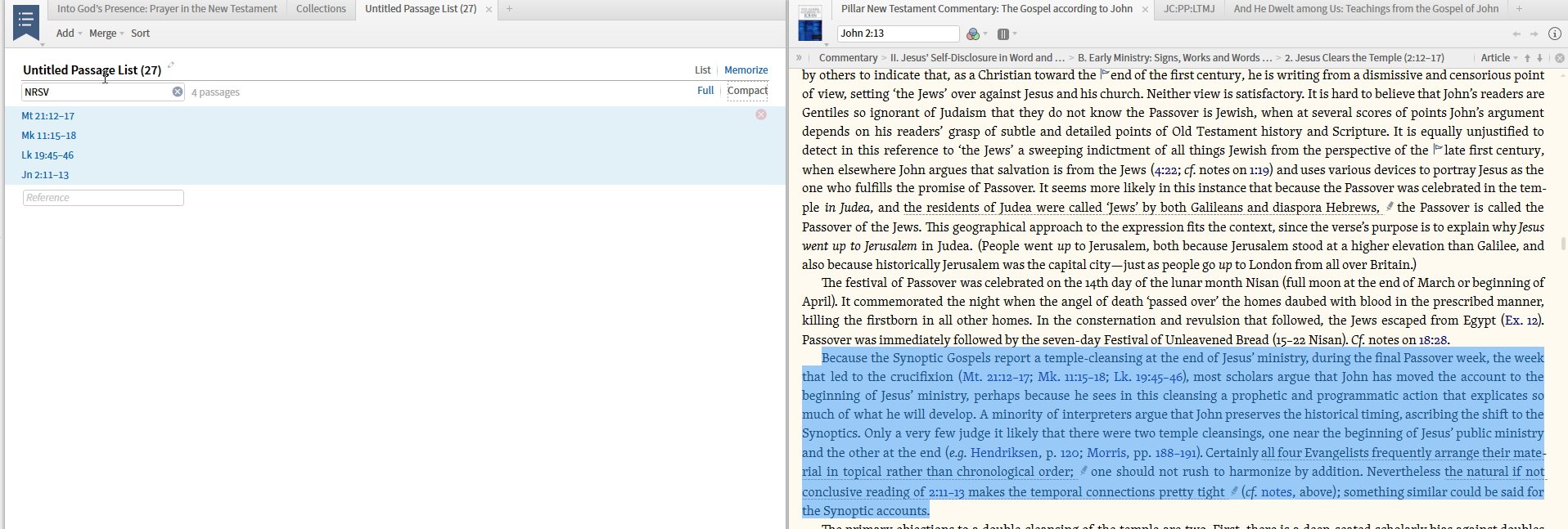Viewport: 1568px width, 529px height.
Task: Open the visual filters three-circles icon
Action: pos(972,34)
